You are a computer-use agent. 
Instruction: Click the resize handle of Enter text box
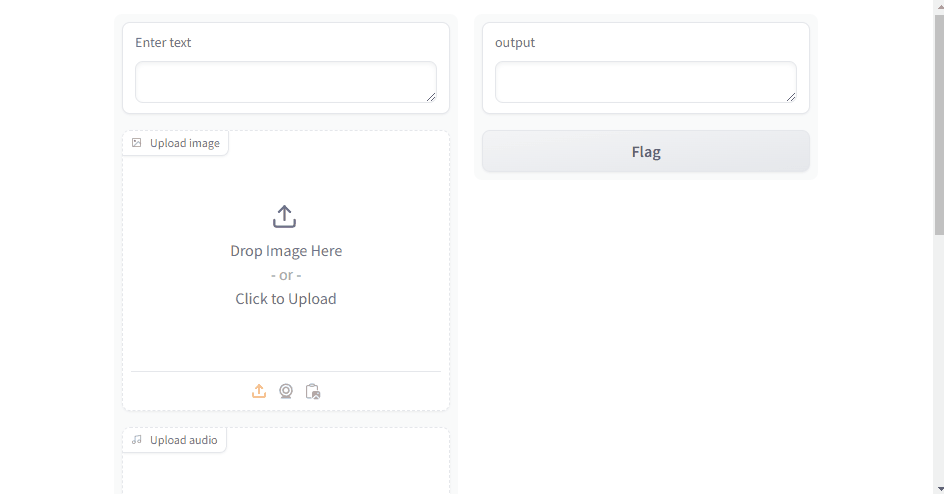[431, 97]
